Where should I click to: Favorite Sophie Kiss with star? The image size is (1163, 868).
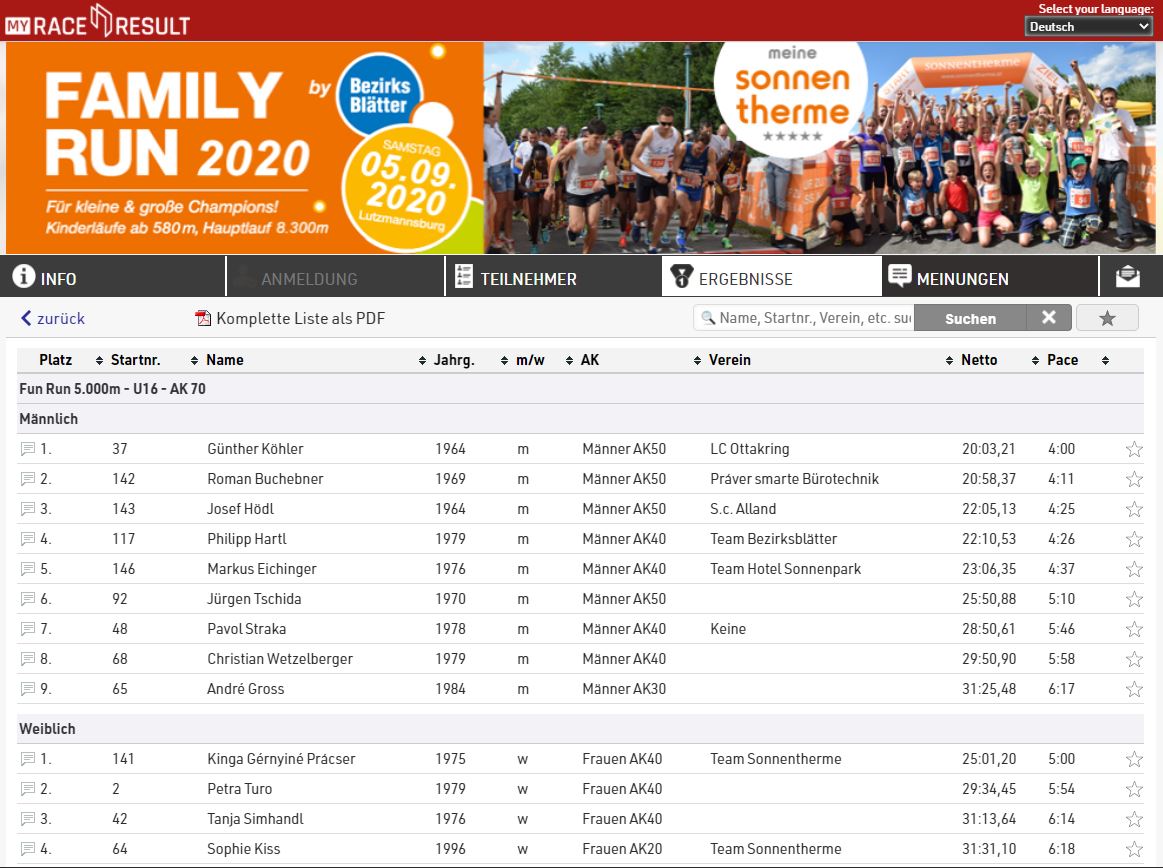1134,849
